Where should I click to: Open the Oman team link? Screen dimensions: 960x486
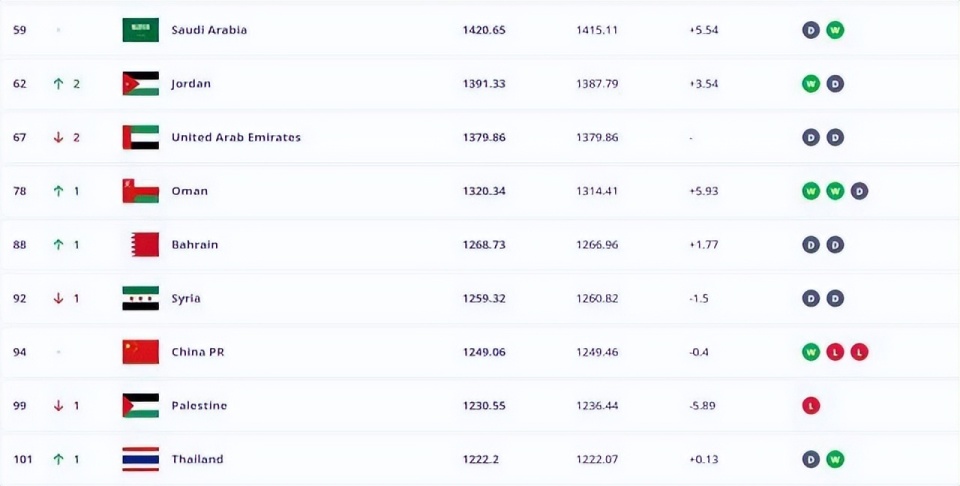pos(190,191)
